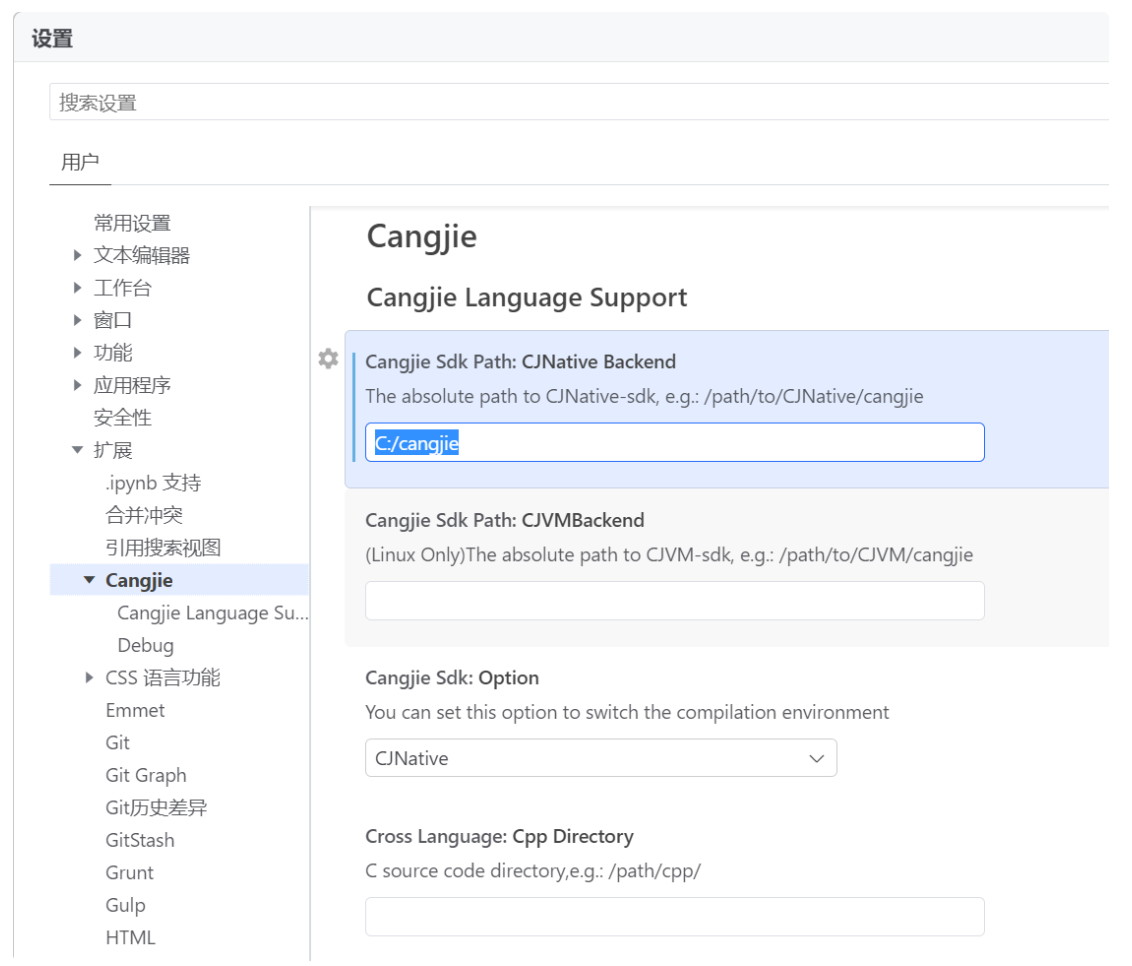
Task: Select 安全性 in the settings tree
Action: [x=123, y=417]
